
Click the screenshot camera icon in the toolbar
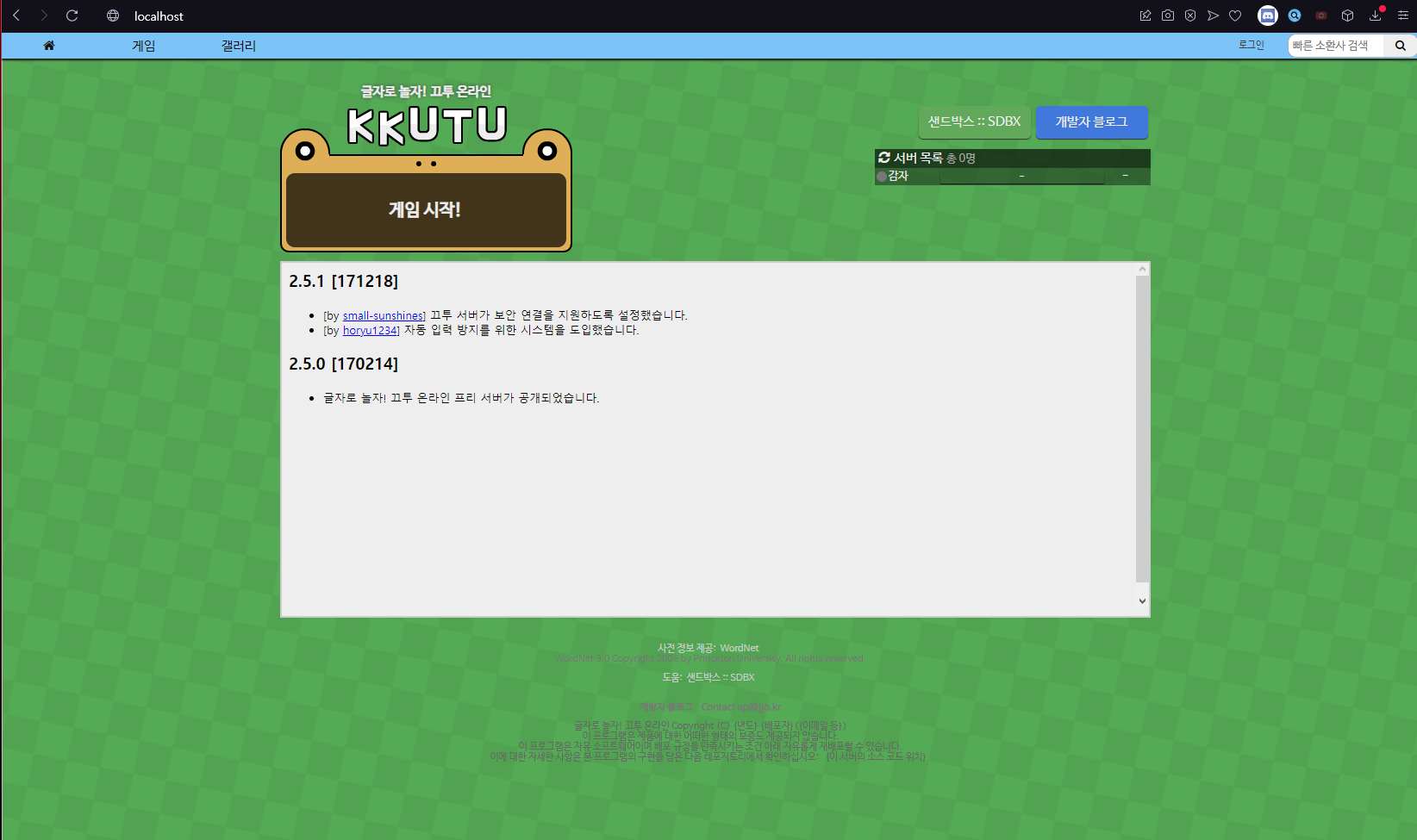pos(1168,16)
